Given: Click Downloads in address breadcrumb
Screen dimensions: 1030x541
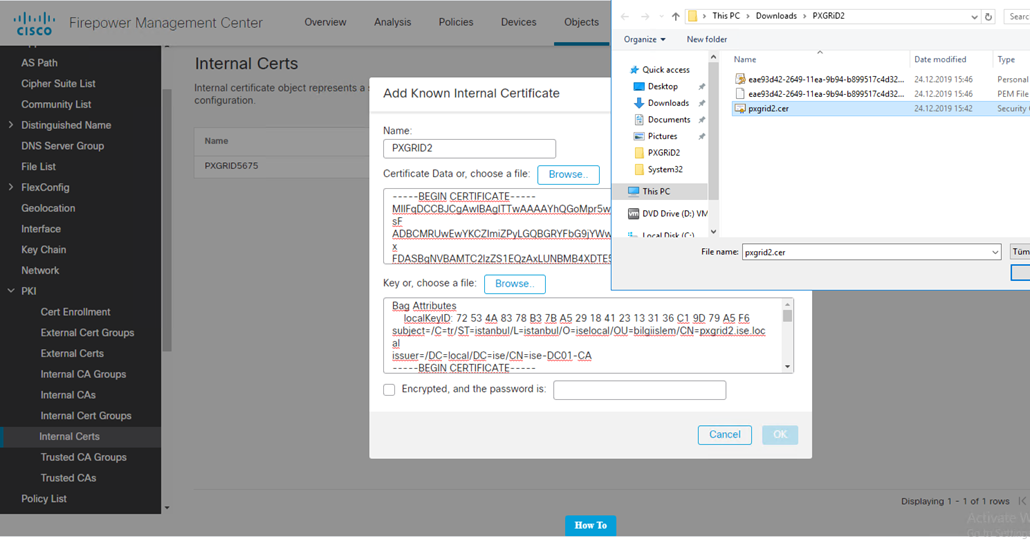Looking at the screenshot, I should click(776, 16).
